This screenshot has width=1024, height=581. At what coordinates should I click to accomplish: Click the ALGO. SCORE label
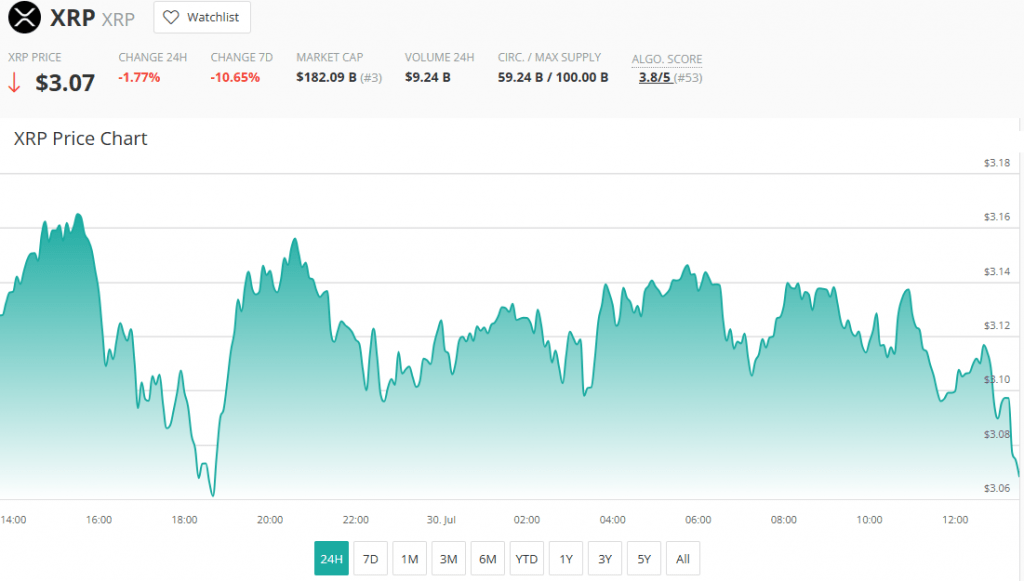666,59
